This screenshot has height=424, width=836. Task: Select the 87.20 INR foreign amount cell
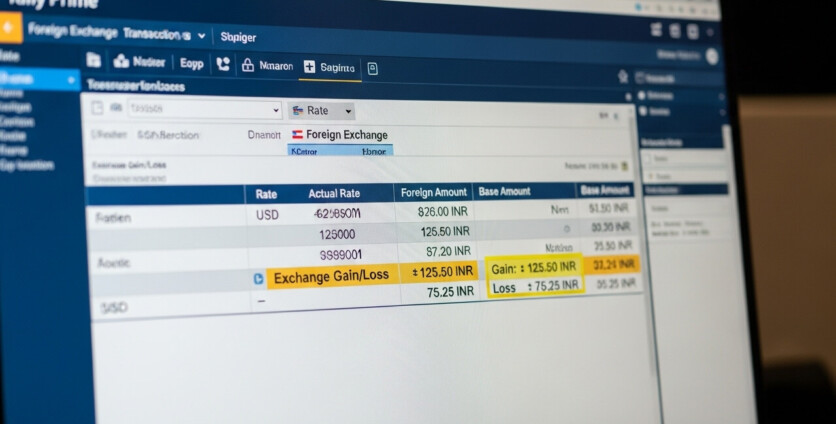(448, 251)
